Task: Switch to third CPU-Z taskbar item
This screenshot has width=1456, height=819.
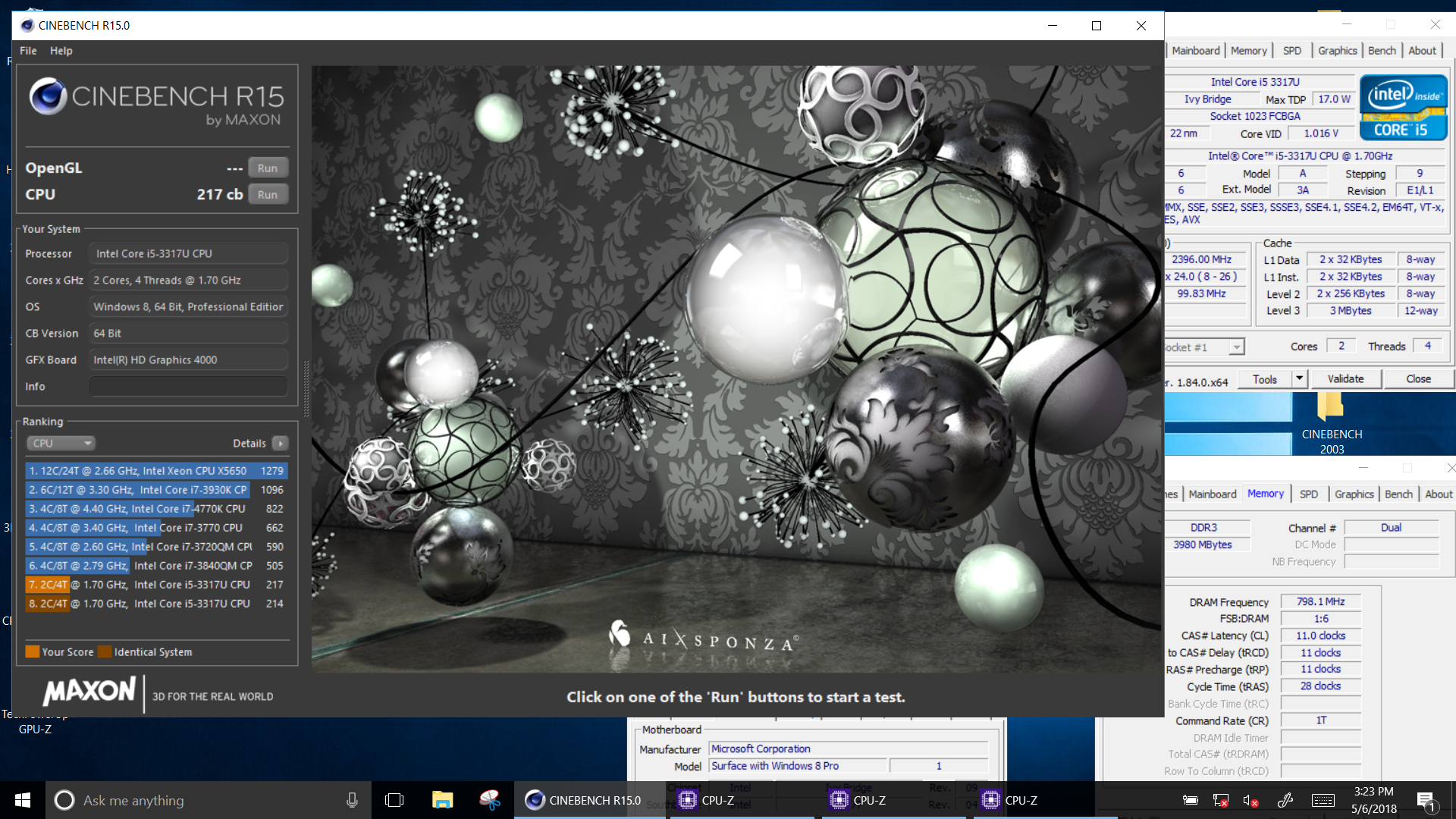Action: coord(1045,800)
